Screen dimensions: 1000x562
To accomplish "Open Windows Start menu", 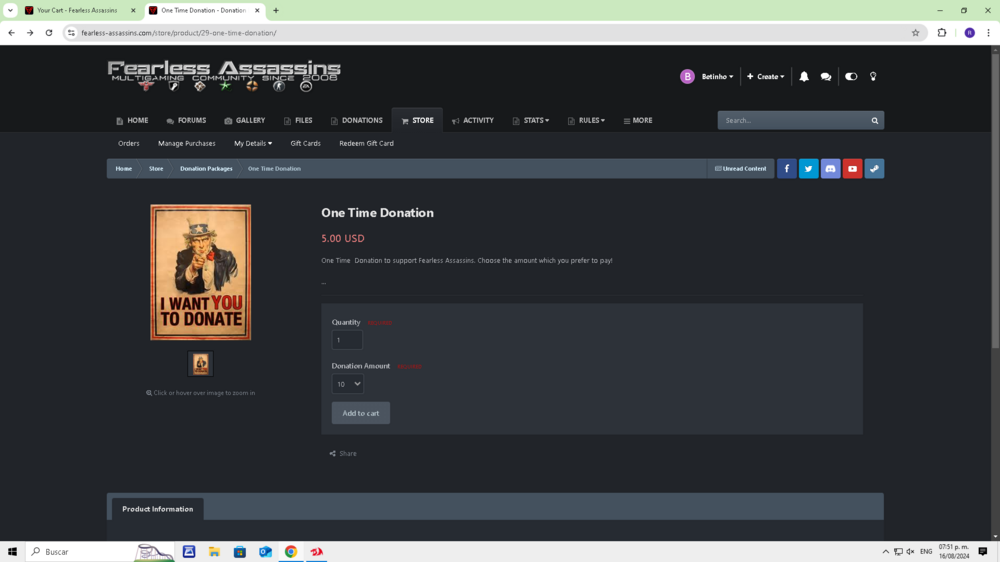I will 12,551.
